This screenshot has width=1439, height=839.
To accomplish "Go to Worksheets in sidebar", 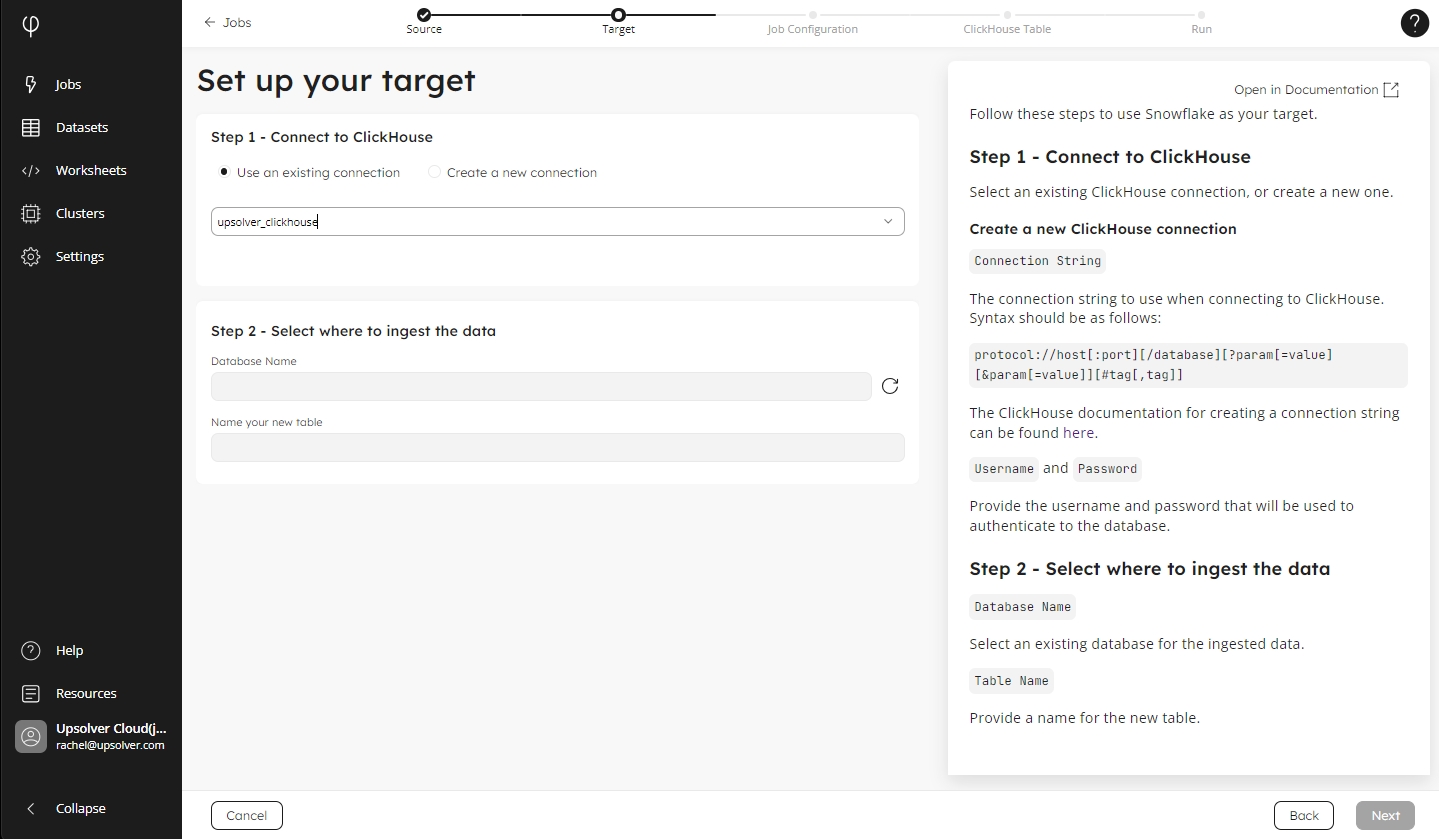I will [90, 171].
